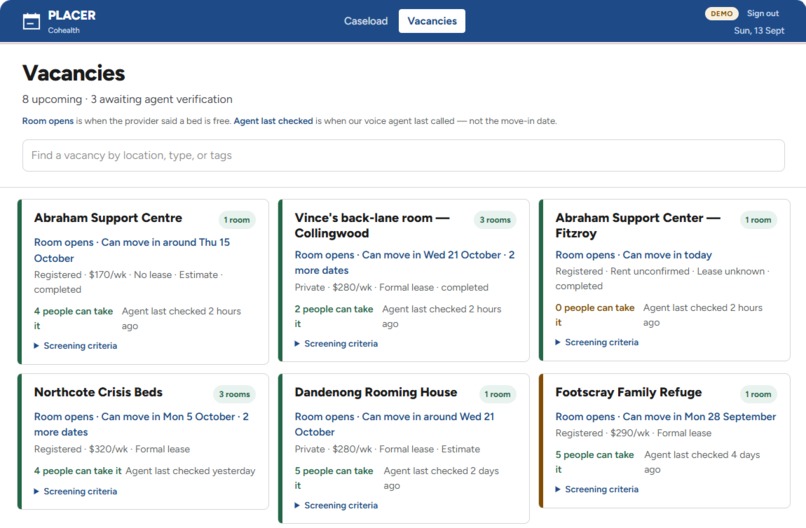Viewport: 806px width, 528px height.
Task: Click the 'Agent last checked' term in the legend
Action: click(273, 121)
